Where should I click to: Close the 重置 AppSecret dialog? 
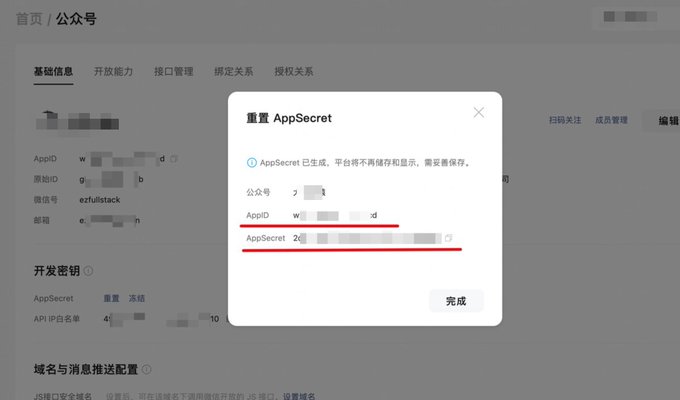click(x=478, y=113)
